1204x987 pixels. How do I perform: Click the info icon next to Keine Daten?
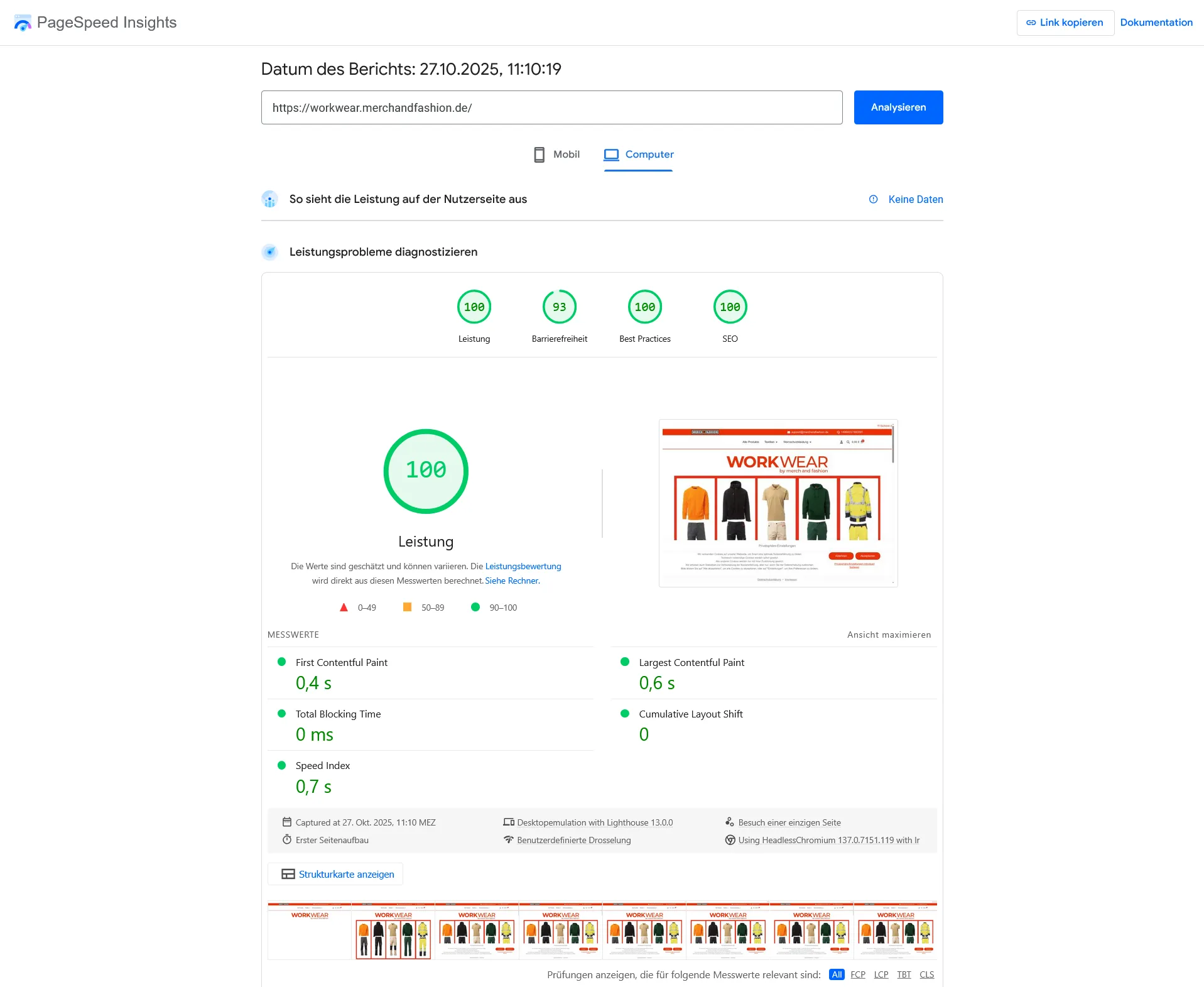[x=874, y=199]
